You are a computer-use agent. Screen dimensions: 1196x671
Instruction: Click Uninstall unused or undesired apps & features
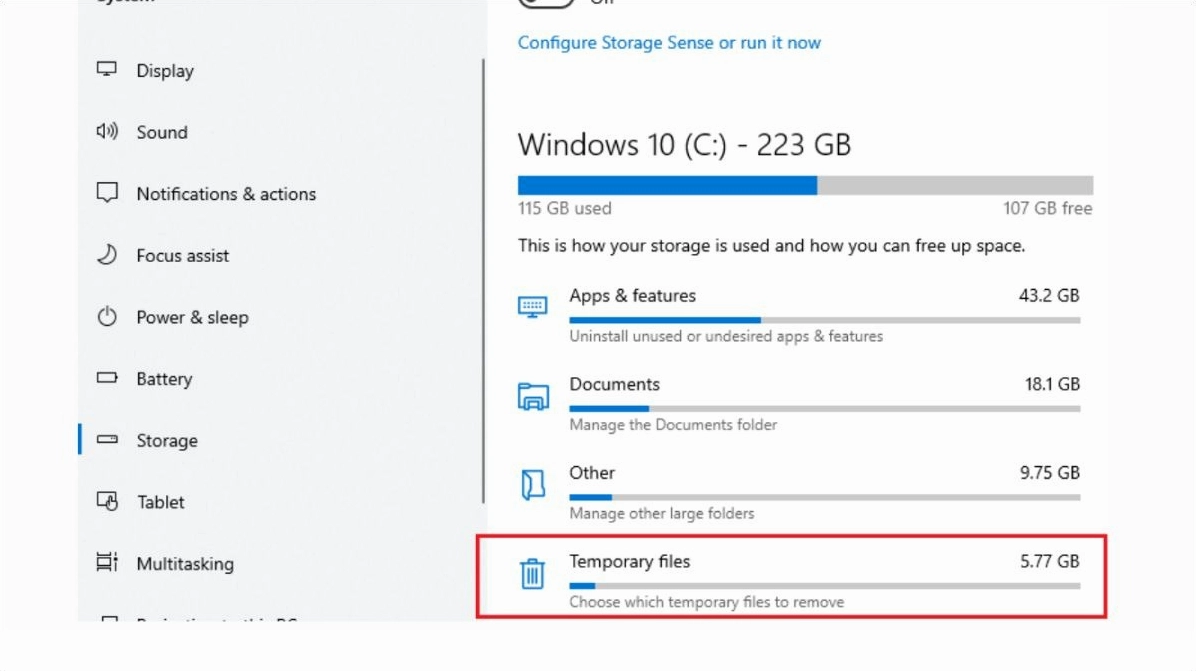point(726,336)
